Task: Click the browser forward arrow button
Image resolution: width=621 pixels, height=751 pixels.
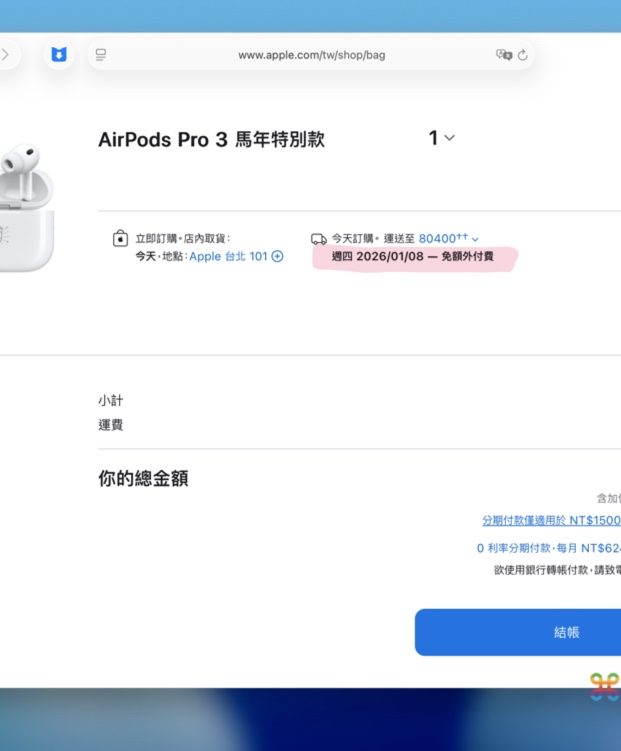Action: tap(5, 55)
